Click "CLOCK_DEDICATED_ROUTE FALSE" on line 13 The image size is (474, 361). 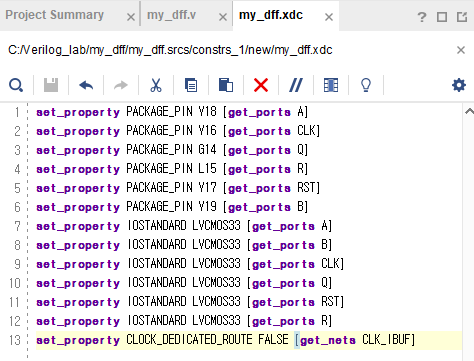pyautogui.click(x=207, y=340)
